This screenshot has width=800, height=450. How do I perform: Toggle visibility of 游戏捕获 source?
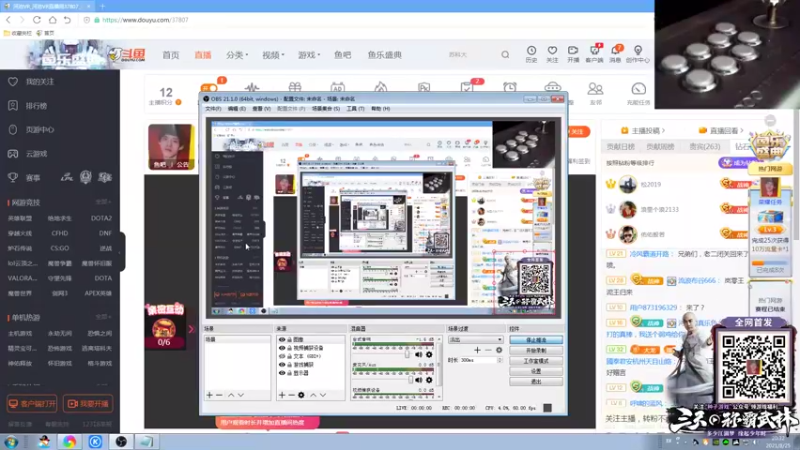[282, 365]
